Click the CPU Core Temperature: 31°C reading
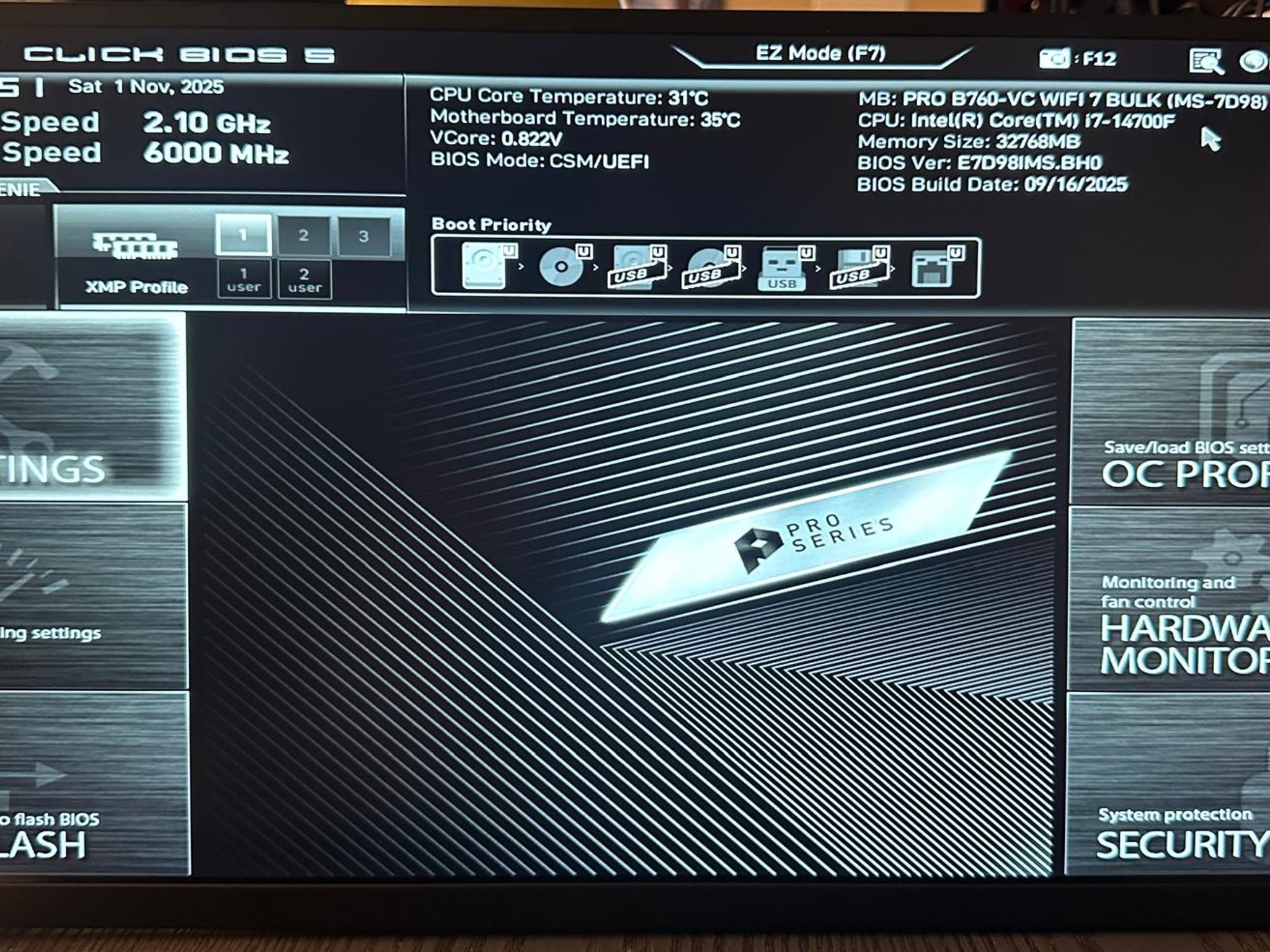This screenshot has height=952, width=1270. click(569, 97)
